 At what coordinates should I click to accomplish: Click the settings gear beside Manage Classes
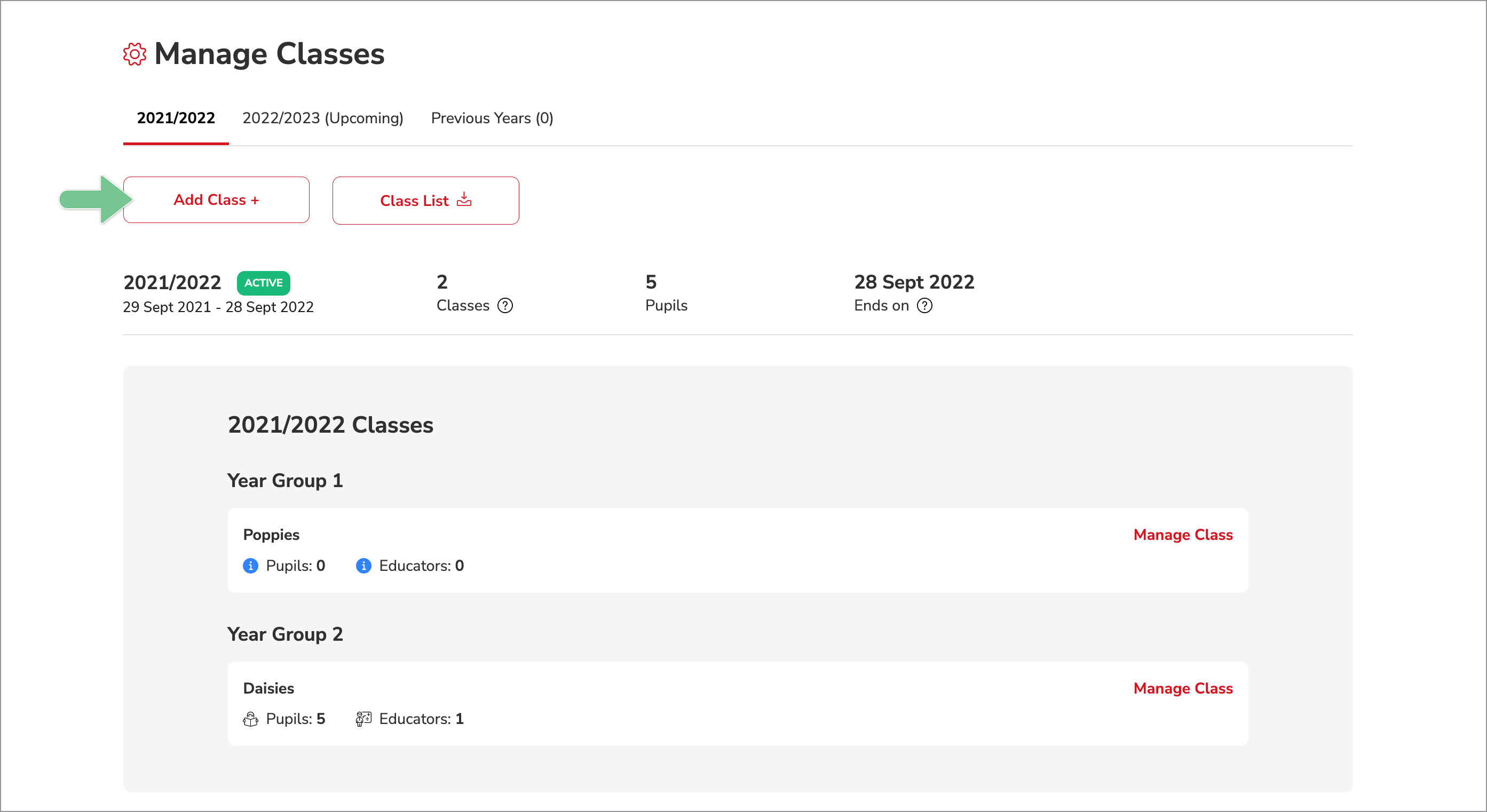(135, 54)
